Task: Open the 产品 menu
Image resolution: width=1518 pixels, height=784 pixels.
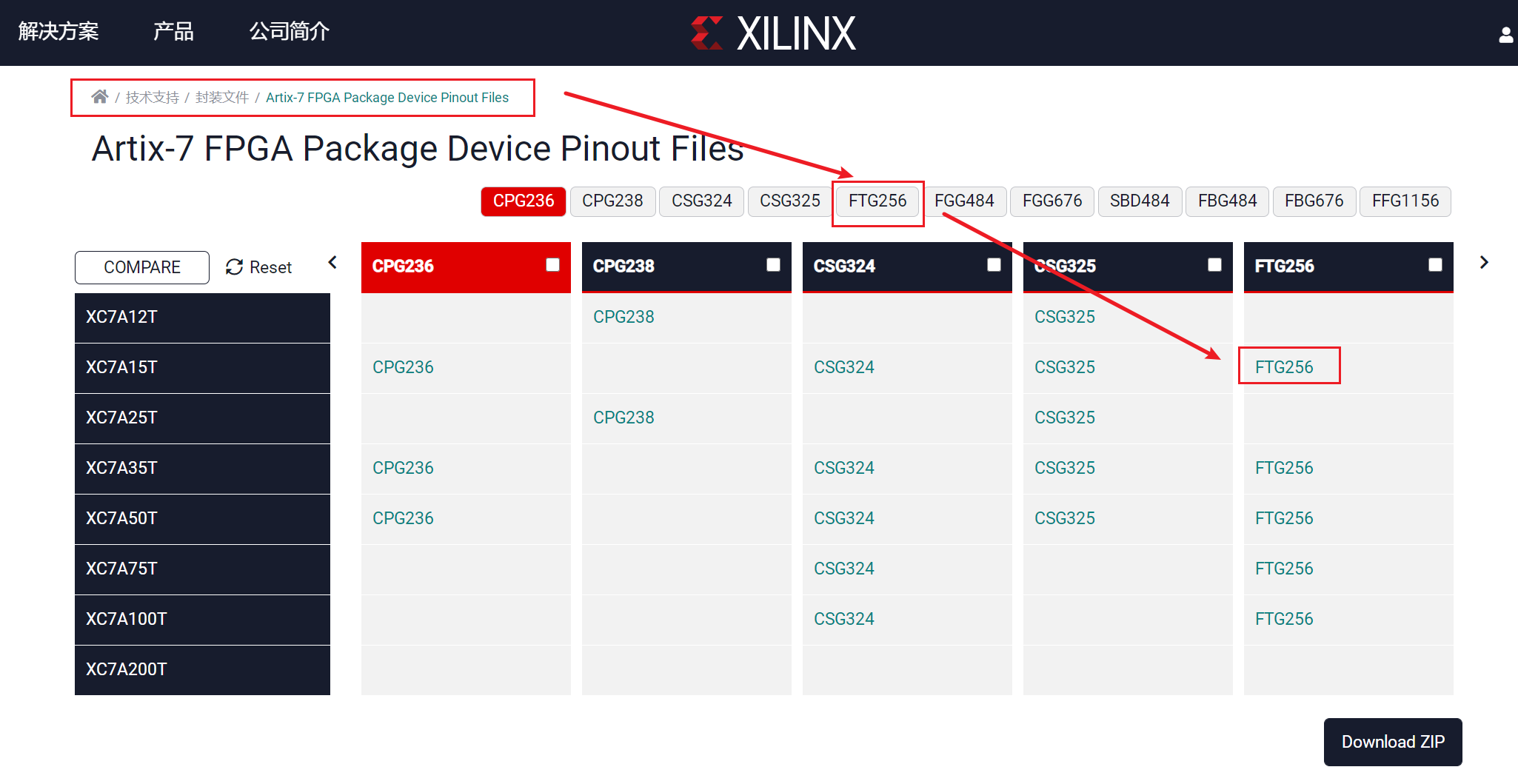Action: point(173,31)
